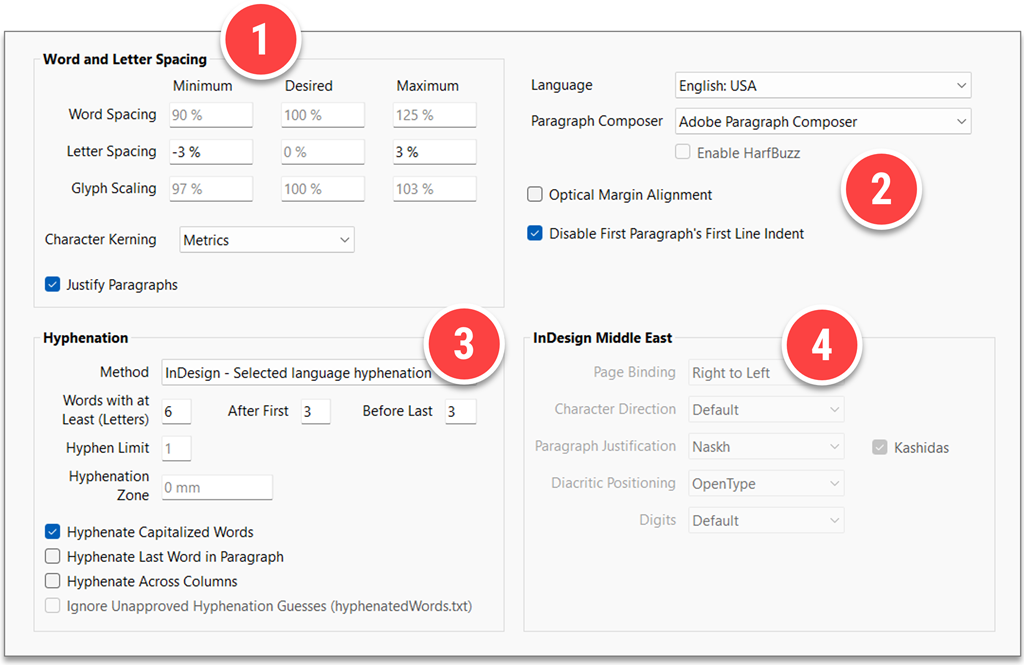Open the Language dropdown showing English: USA
1024x665 pixels.
823,86
